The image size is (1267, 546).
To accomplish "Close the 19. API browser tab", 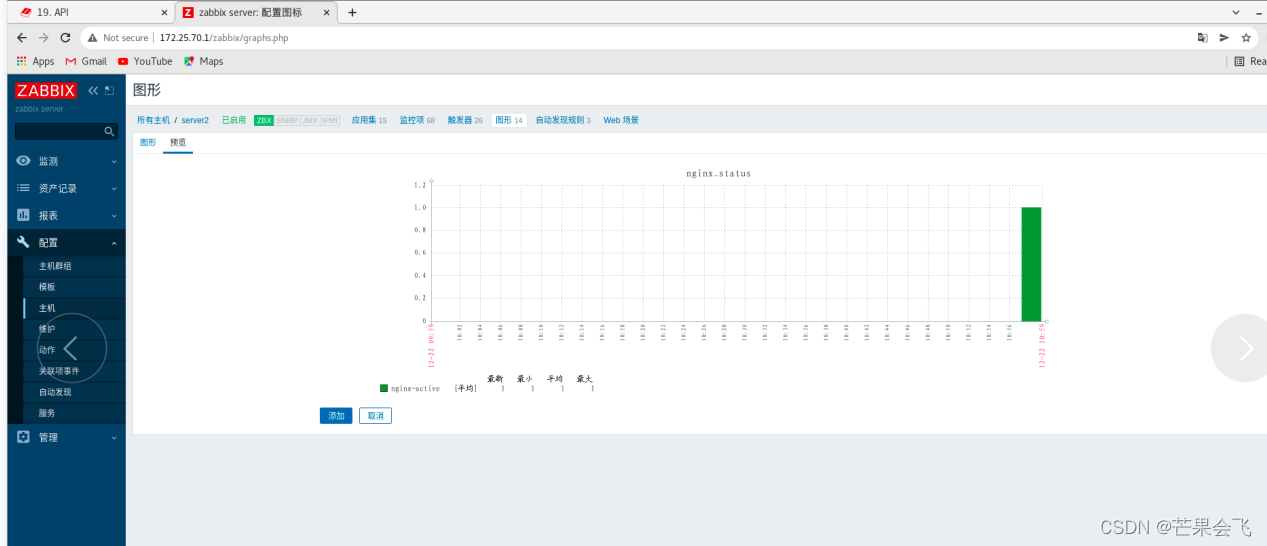I will click(164, 12).
